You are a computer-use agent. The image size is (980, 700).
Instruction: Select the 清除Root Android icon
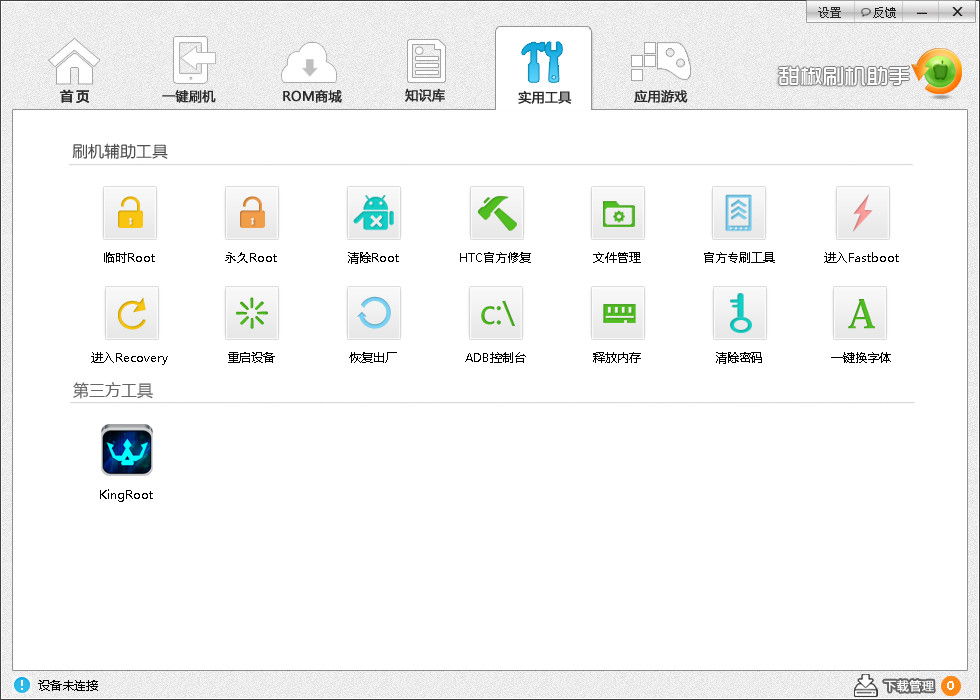(x=374, y=213)
